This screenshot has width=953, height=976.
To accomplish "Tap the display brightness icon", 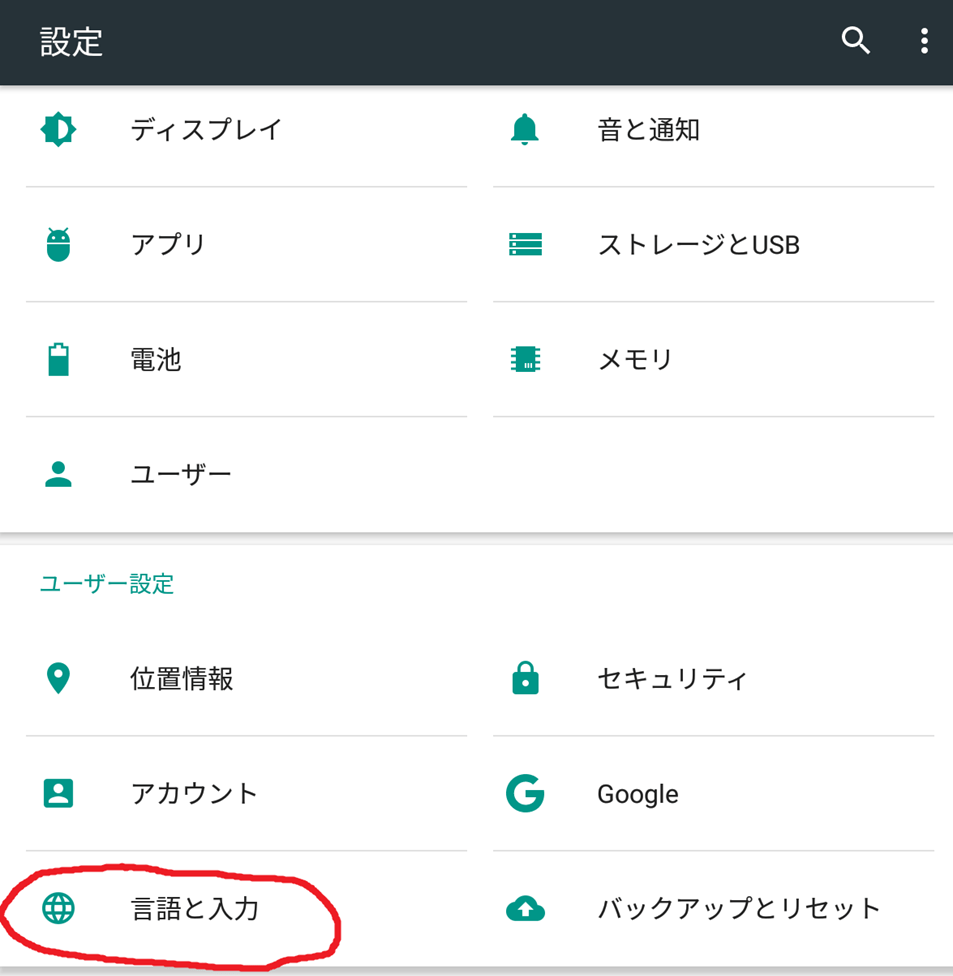I will click(58, 129).
